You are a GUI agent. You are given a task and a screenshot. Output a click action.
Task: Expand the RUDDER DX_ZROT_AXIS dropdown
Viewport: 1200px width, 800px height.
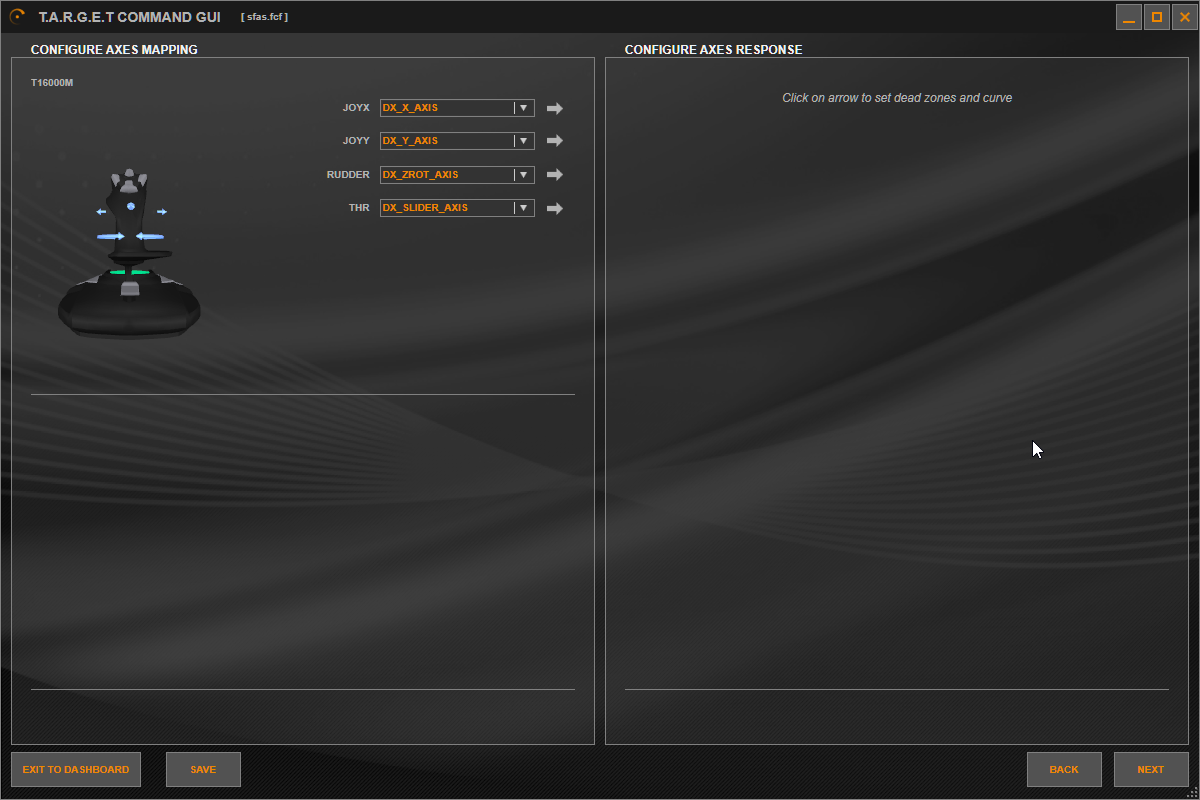457,175
